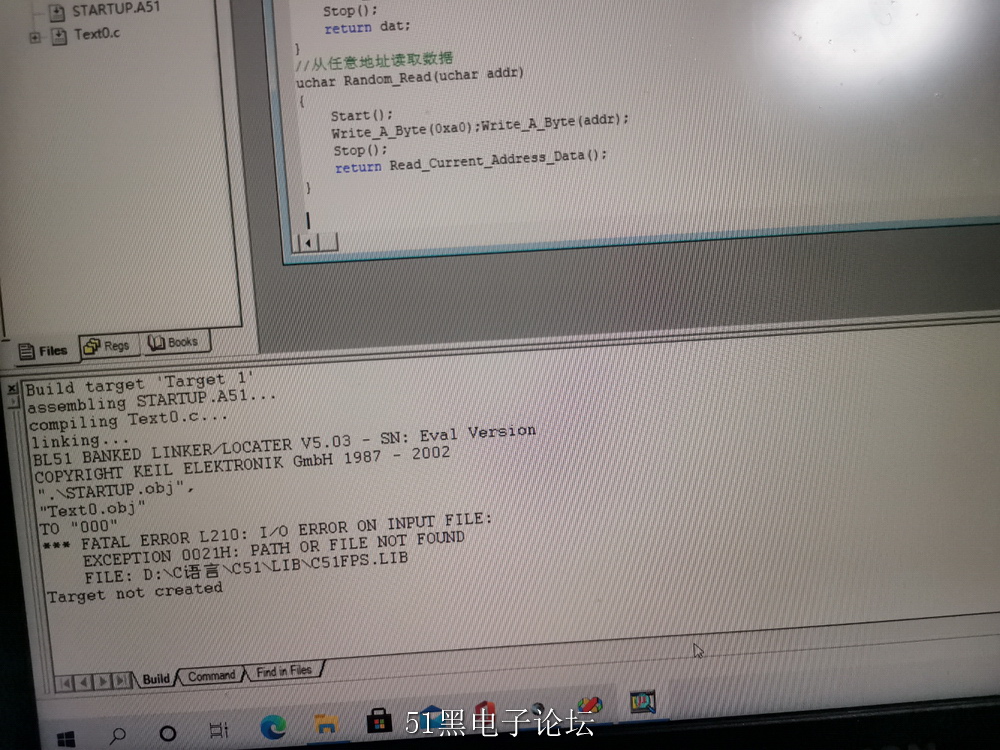The height and width of the screenshot is (750, 1000).
Task: Select Text0.c in the project tree
Action: click(96, 34)
